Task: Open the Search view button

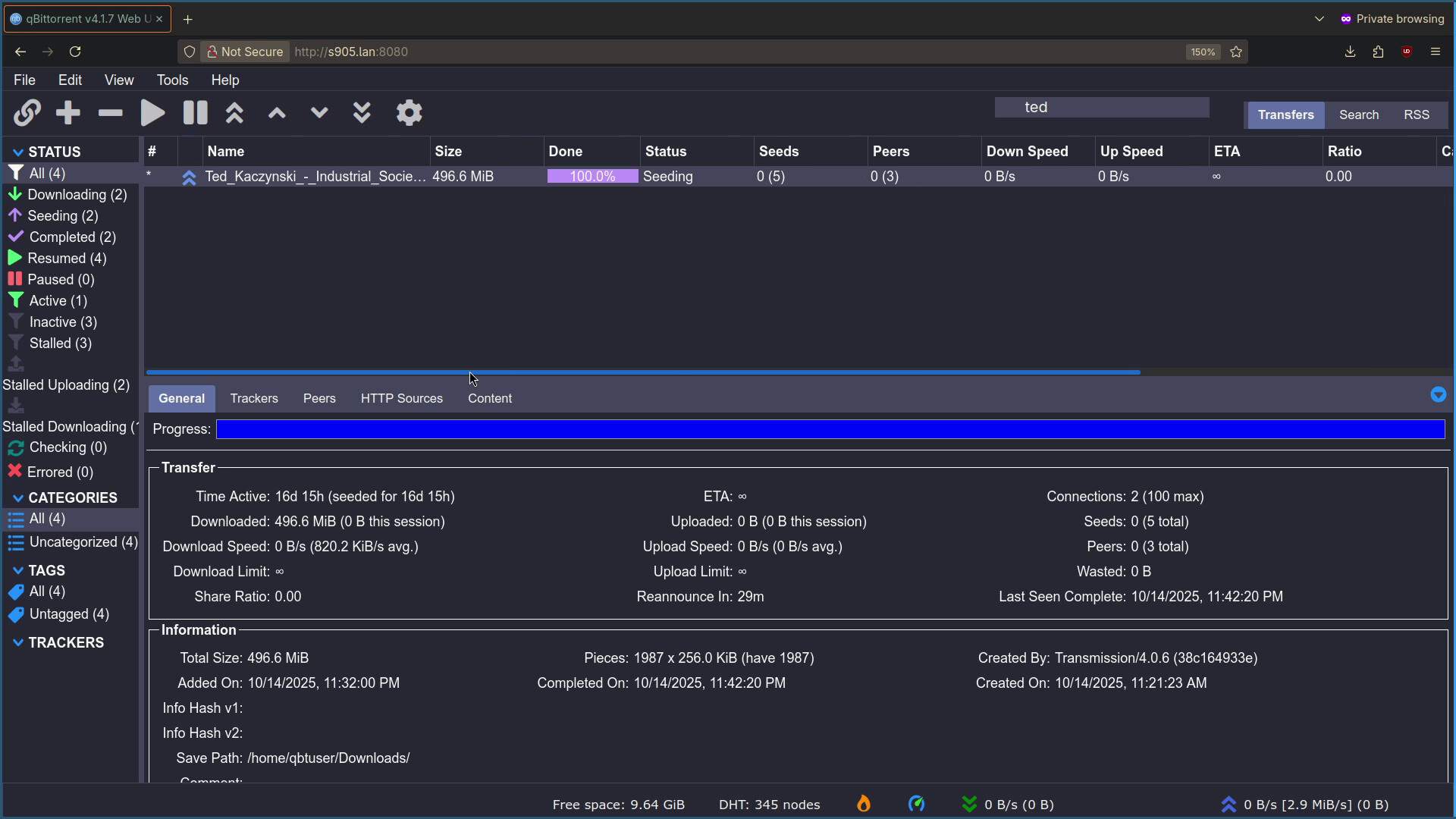Action: [x=1358, y=115]
